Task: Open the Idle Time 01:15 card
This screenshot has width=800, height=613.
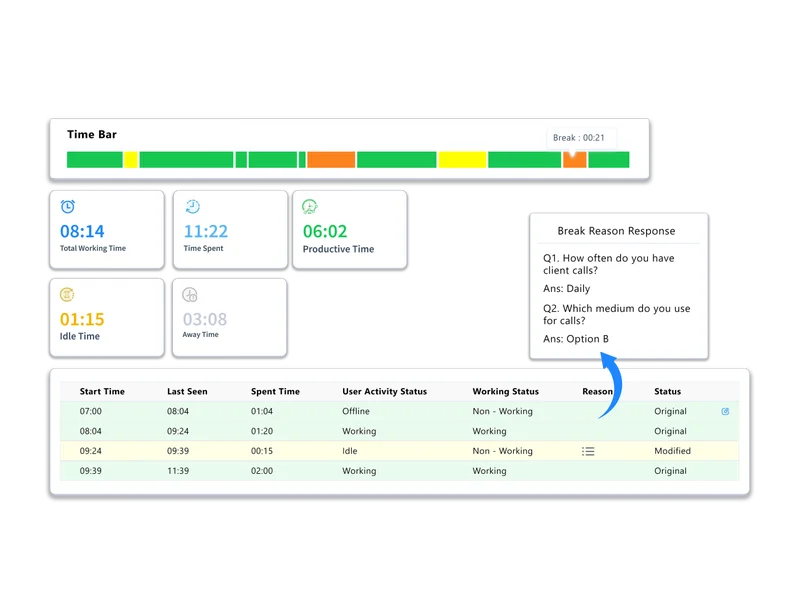Action: coord(107,317)
